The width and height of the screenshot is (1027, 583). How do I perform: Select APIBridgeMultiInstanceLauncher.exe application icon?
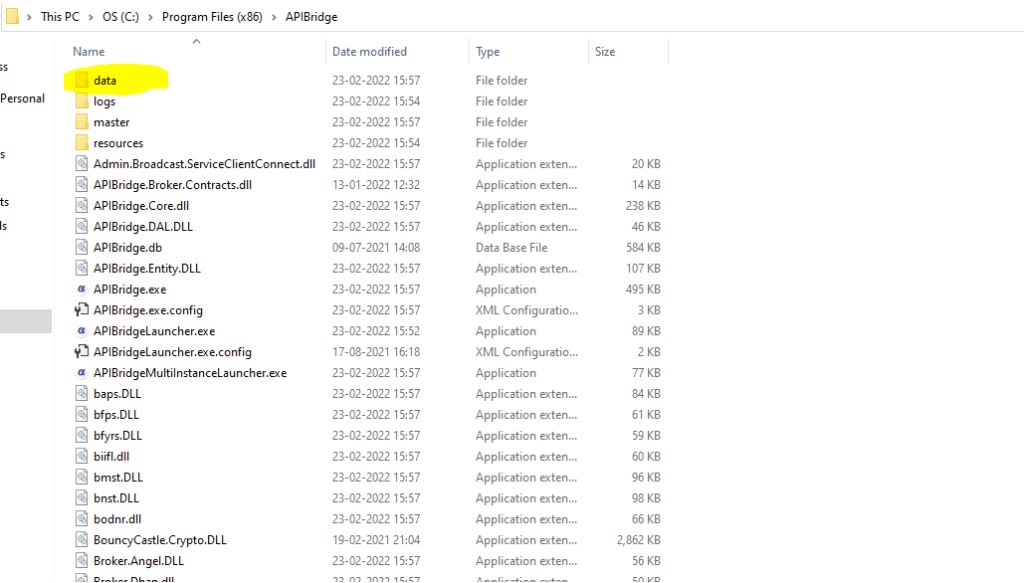[x=81, y=373]
